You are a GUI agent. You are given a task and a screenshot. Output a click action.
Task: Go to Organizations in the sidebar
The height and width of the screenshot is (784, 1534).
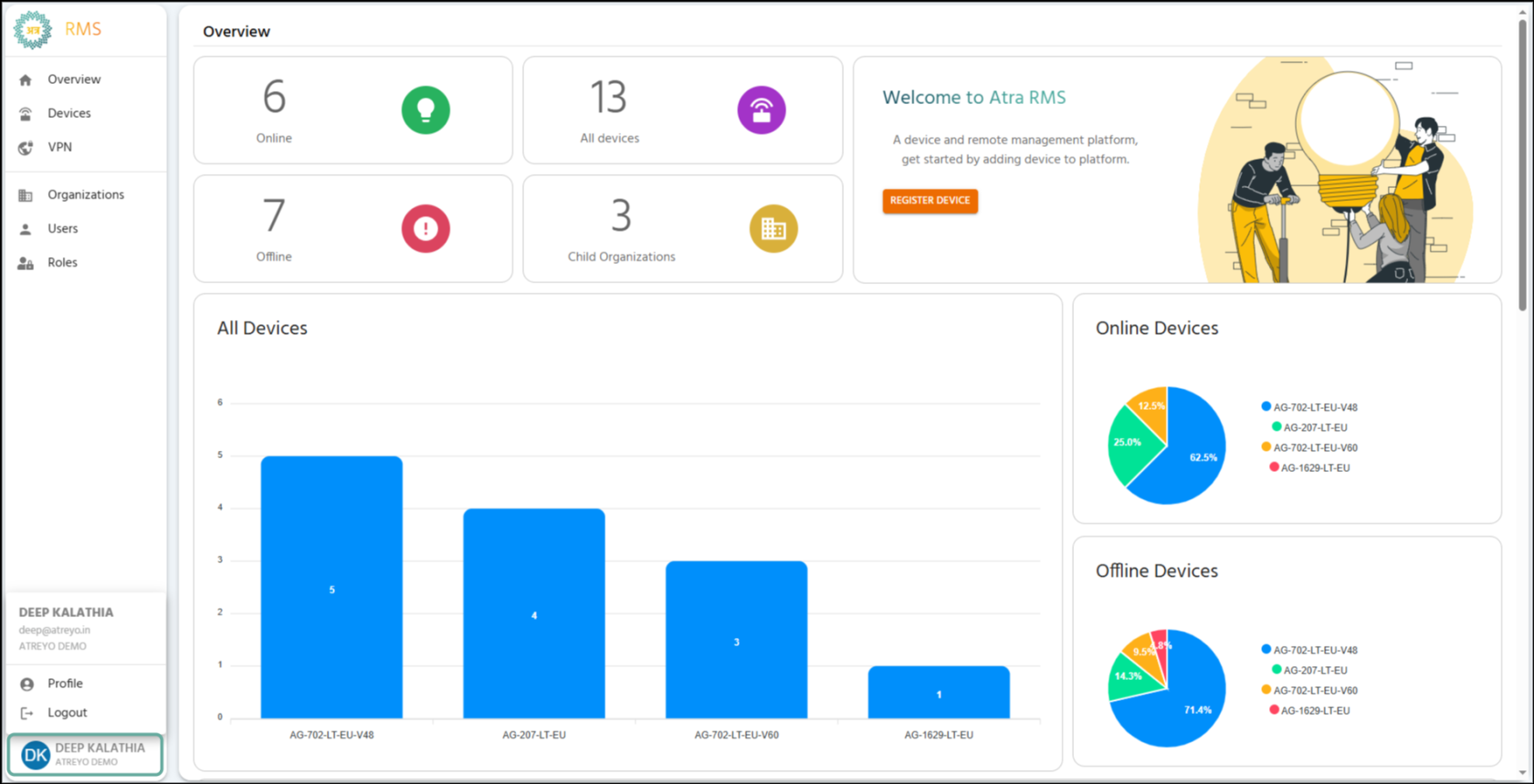point(85,194)
